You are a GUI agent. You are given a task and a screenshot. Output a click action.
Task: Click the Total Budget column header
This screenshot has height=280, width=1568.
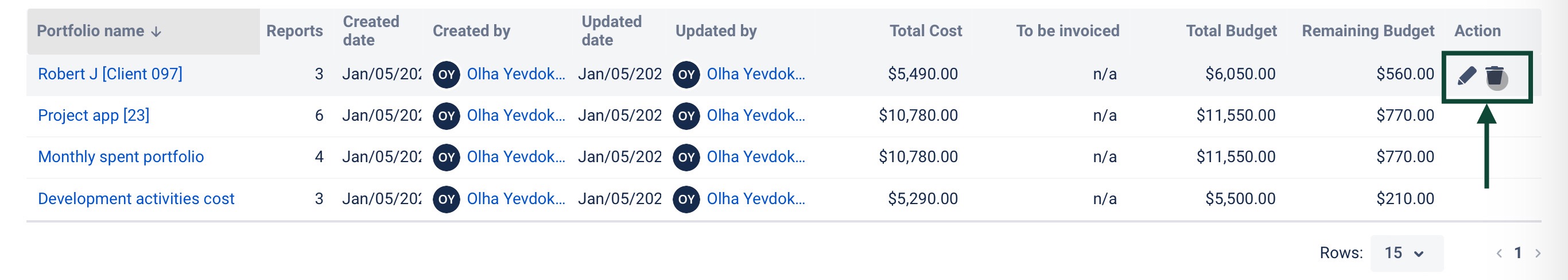(1231, 31)
